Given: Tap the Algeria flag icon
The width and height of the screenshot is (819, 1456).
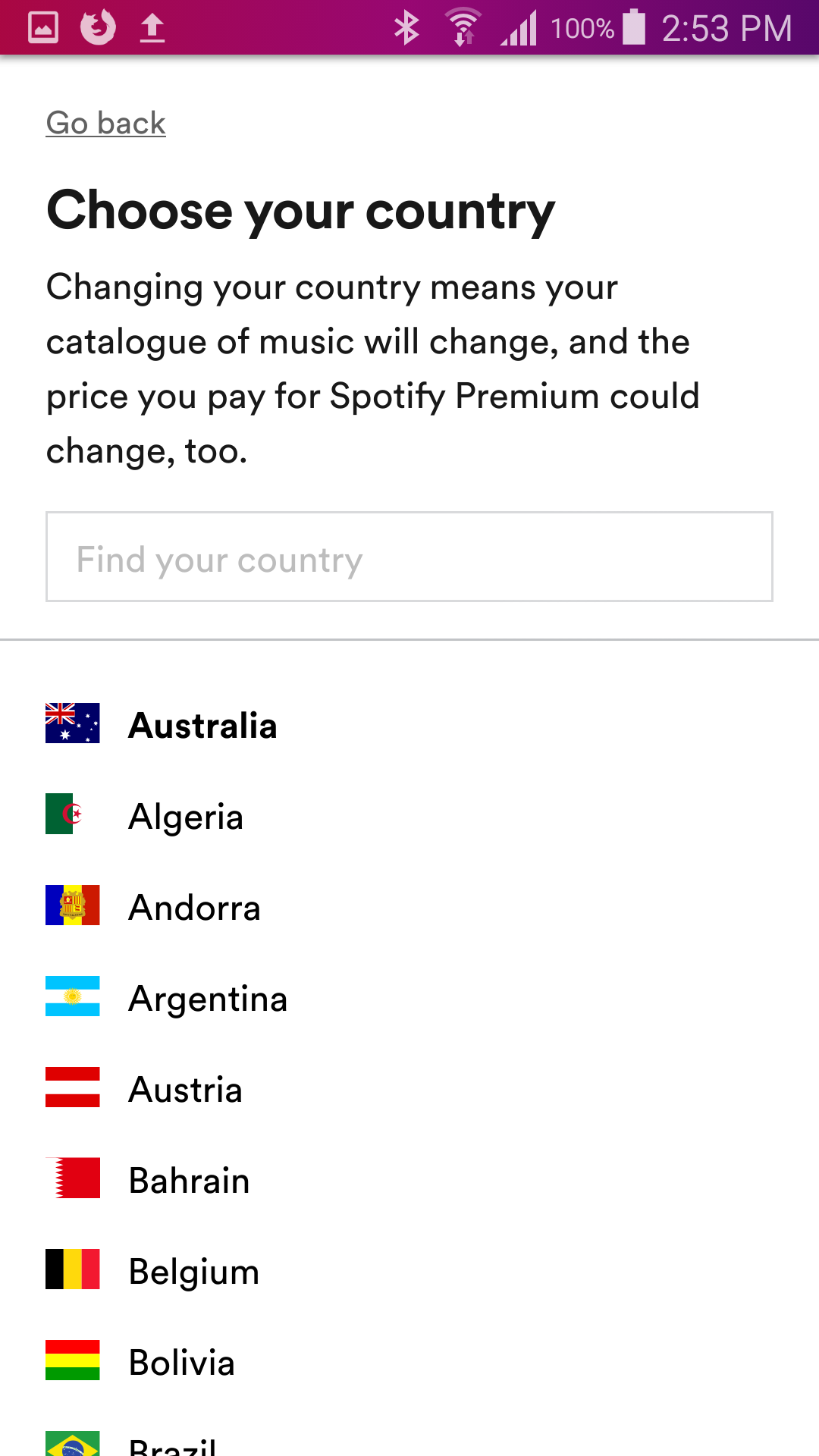Looking at the screenshot, I should coord(72,816).
